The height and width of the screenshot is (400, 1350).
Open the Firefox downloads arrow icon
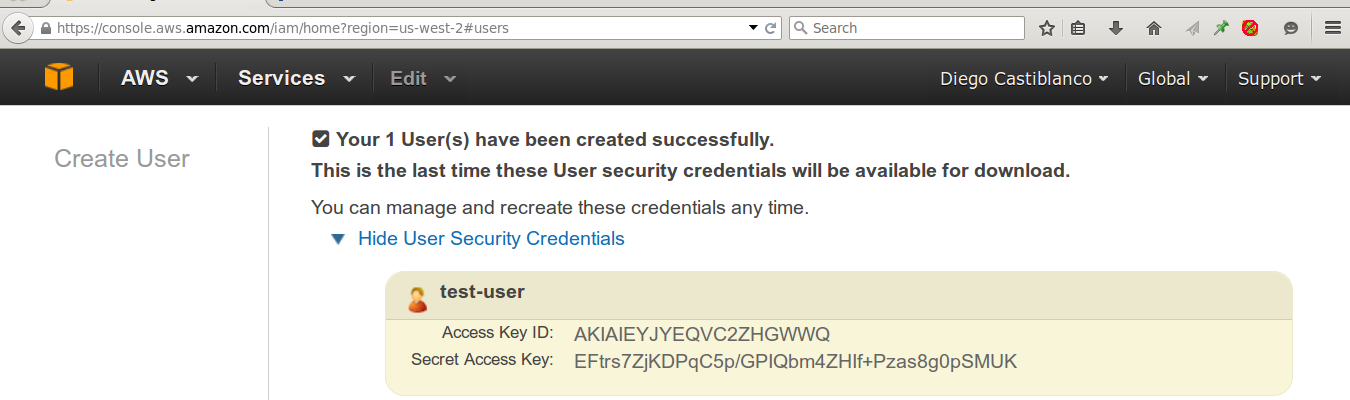coord(1116,28)
